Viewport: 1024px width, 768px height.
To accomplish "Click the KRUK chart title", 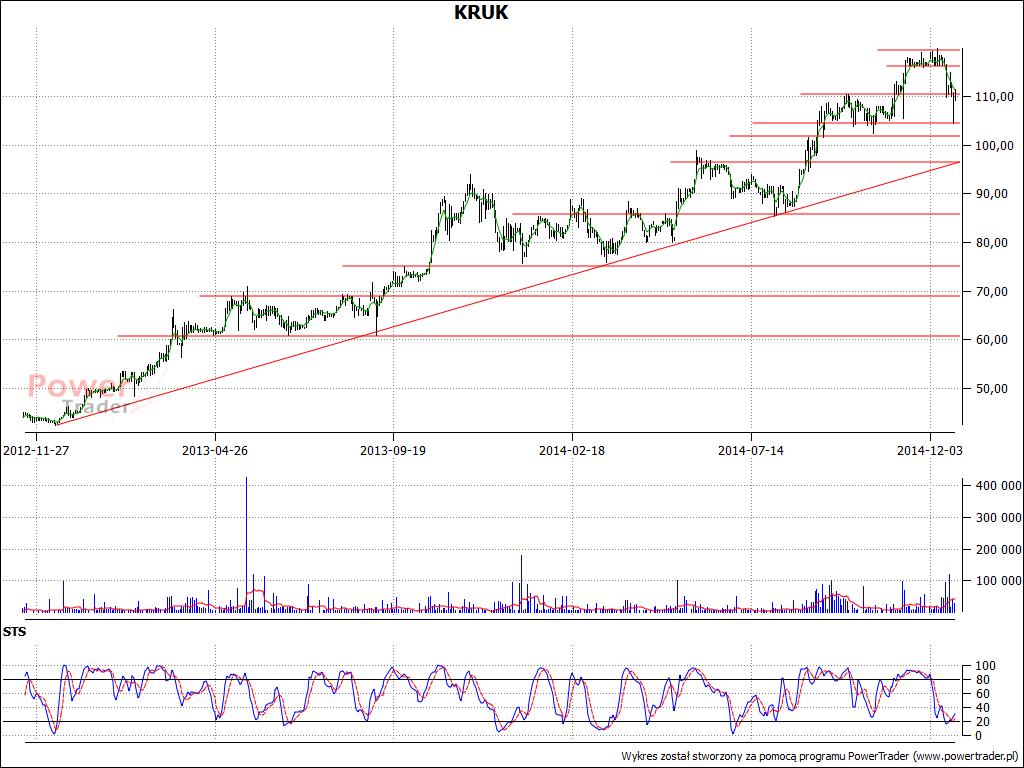I will pyautogui.click(x=481, y=12).
